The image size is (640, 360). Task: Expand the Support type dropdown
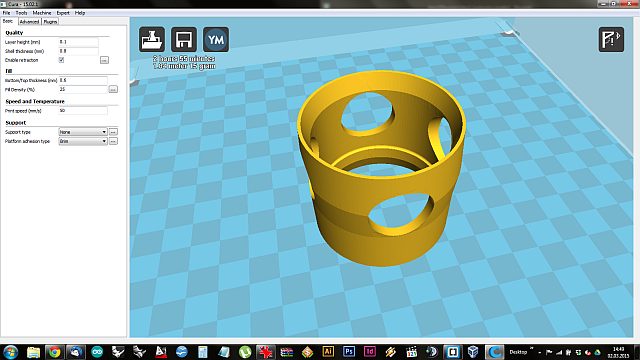83,132
